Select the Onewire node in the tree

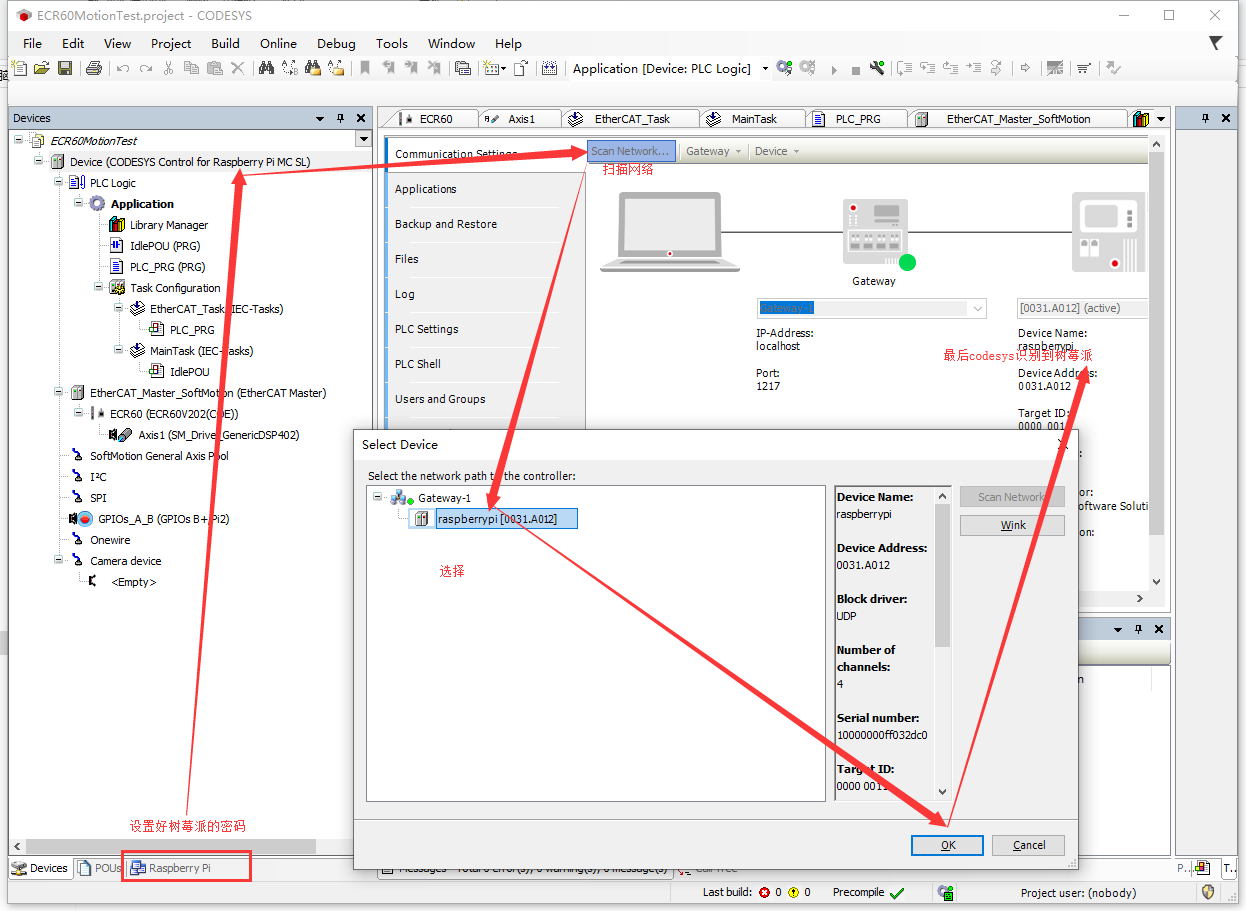pos(110,540)
